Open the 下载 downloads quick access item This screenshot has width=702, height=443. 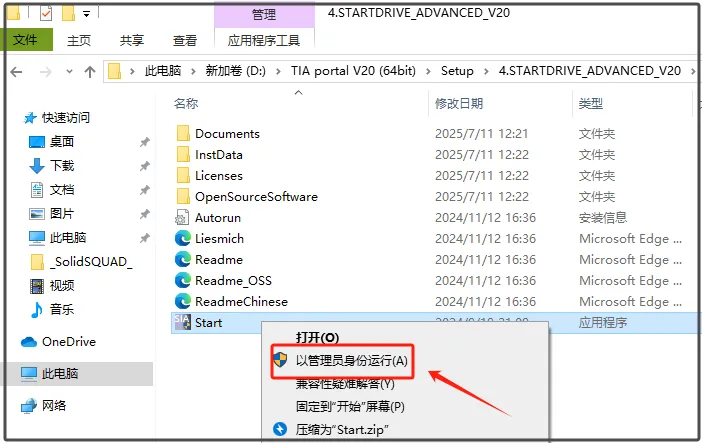tap(62, 166)
